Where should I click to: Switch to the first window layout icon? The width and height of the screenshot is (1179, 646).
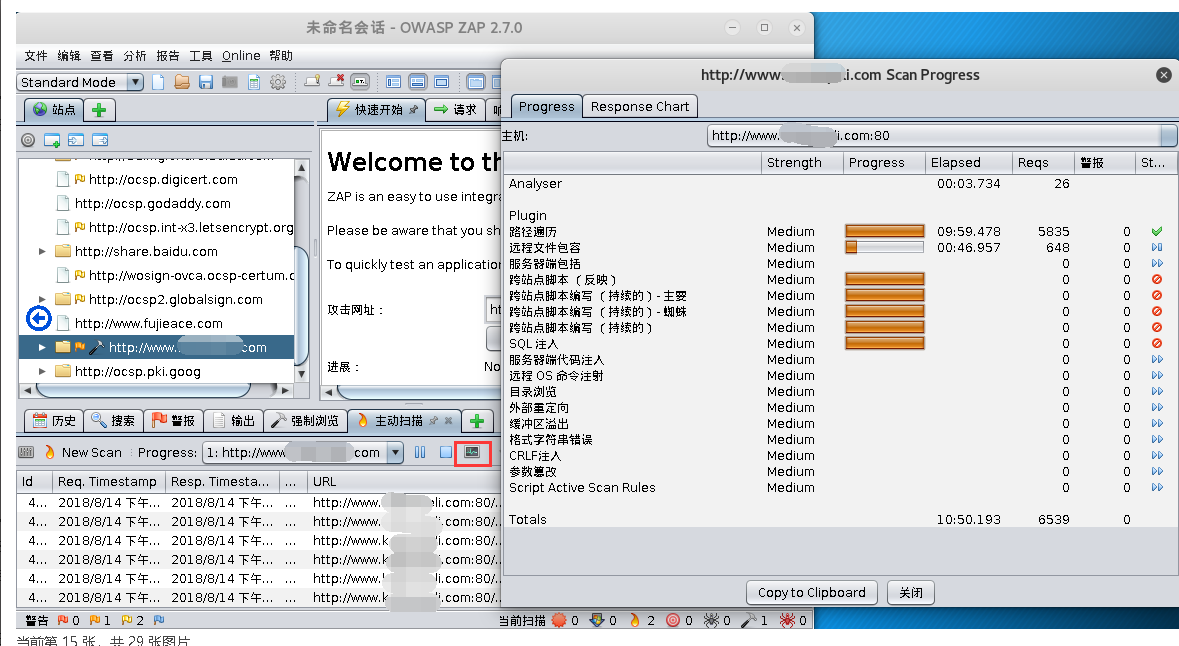(393, 82)
